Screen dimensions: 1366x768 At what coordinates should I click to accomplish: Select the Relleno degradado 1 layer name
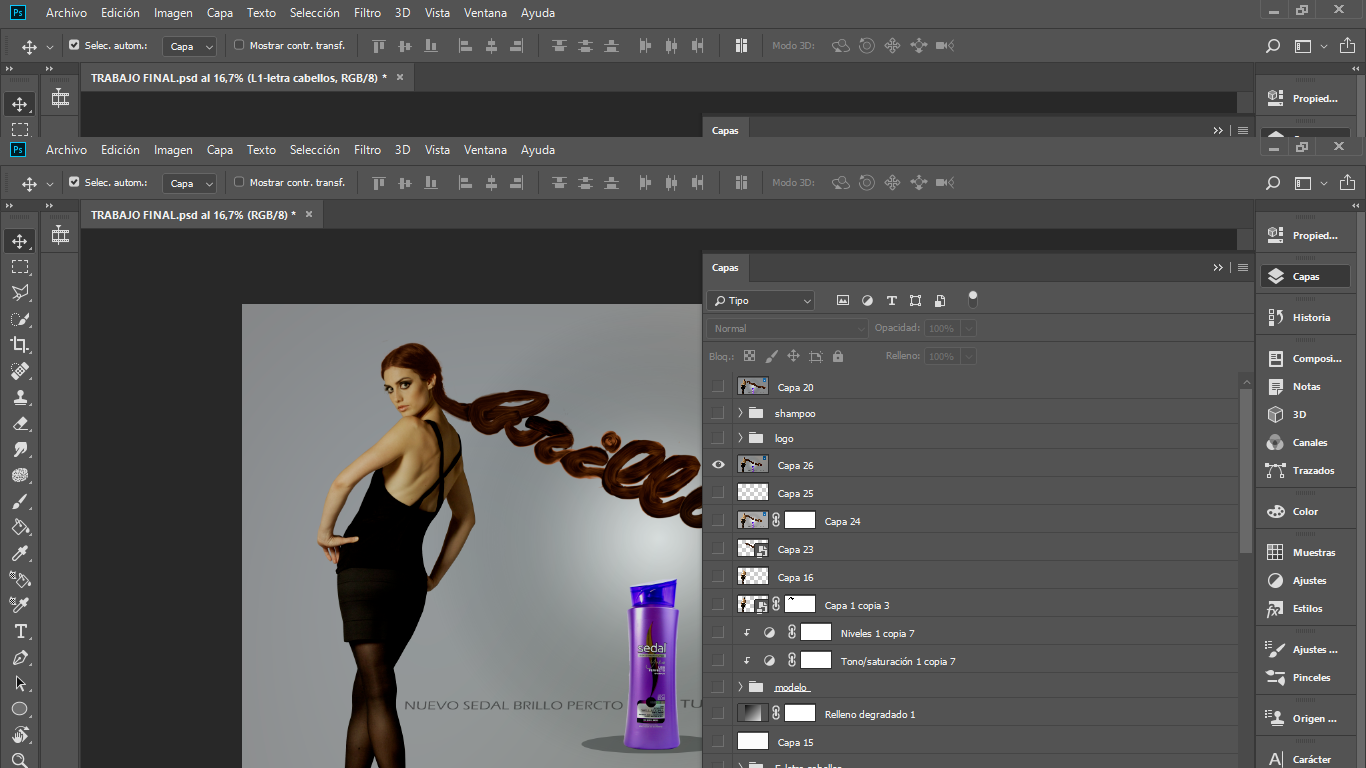pos(870,714)
